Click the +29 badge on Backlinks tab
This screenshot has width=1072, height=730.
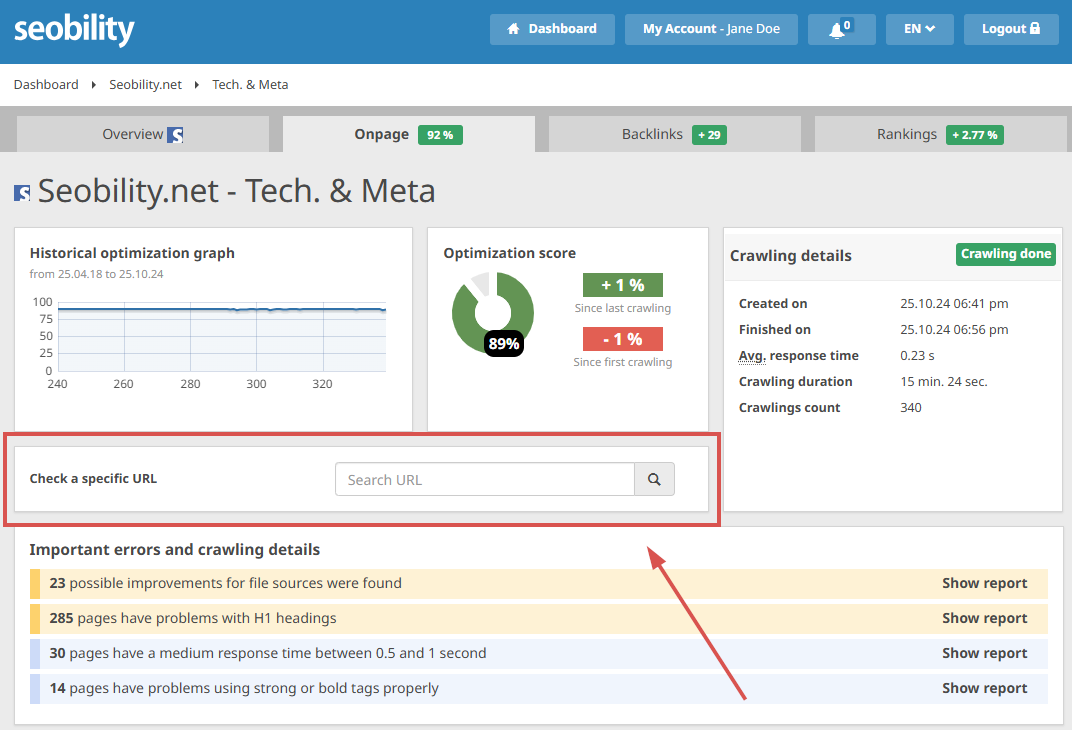click(x=710, y=135)
